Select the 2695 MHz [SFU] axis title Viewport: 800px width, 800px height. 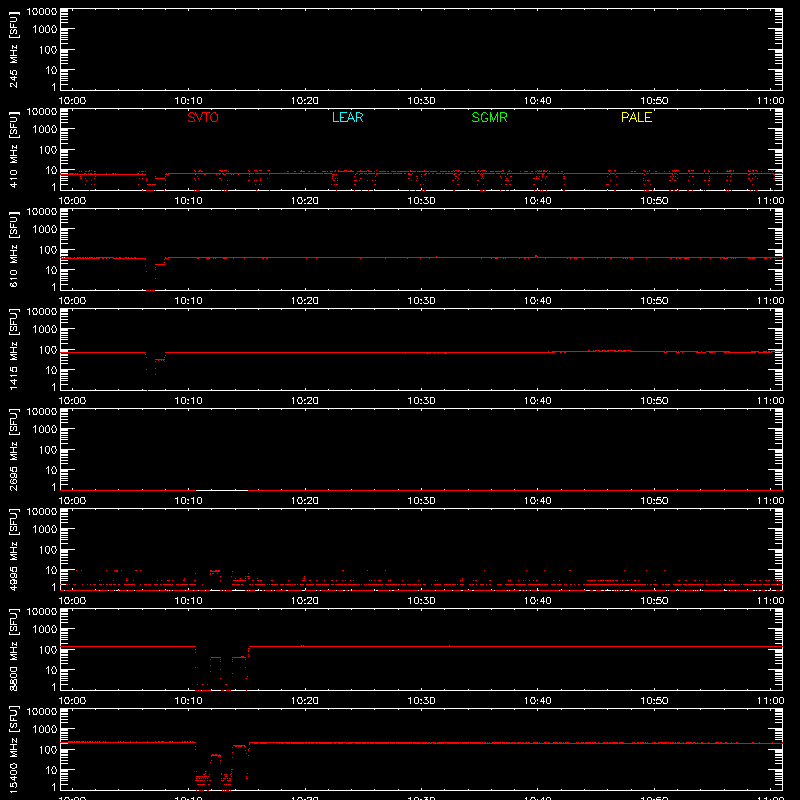[13, 449]
